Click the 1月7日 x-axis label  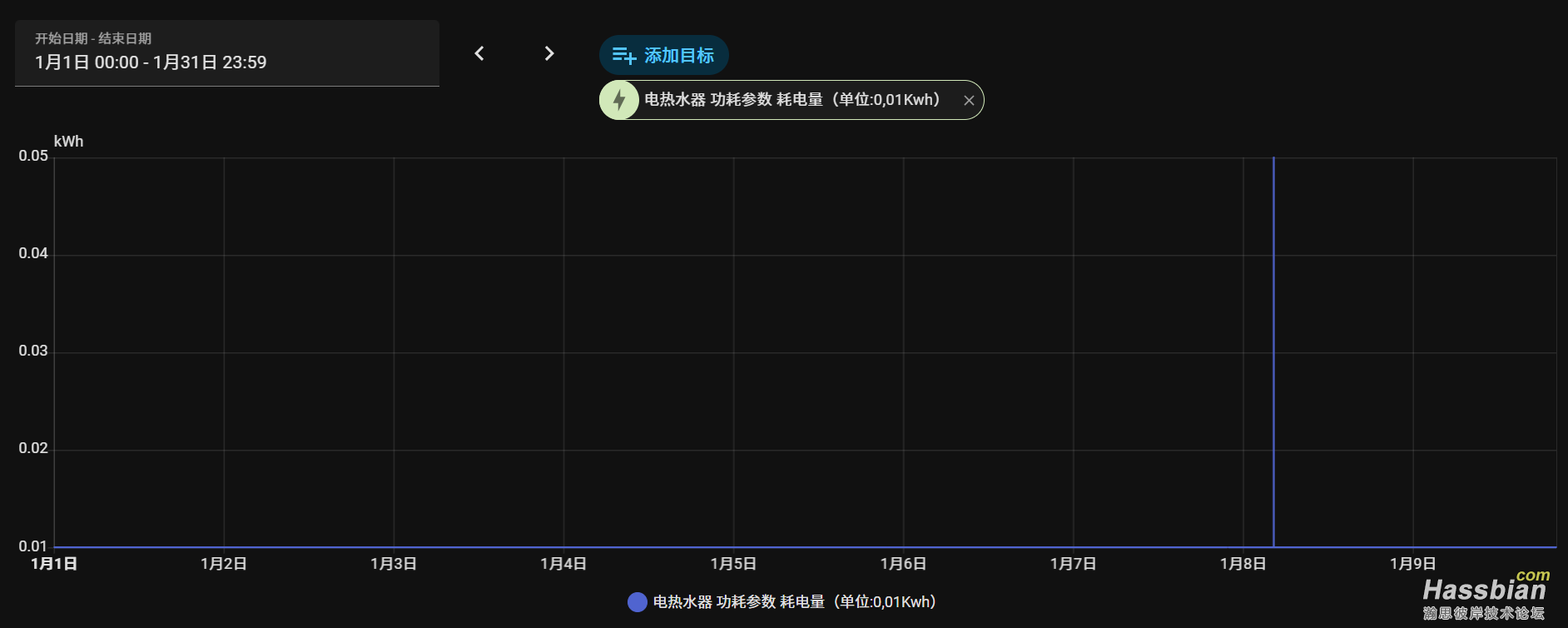1073,564
